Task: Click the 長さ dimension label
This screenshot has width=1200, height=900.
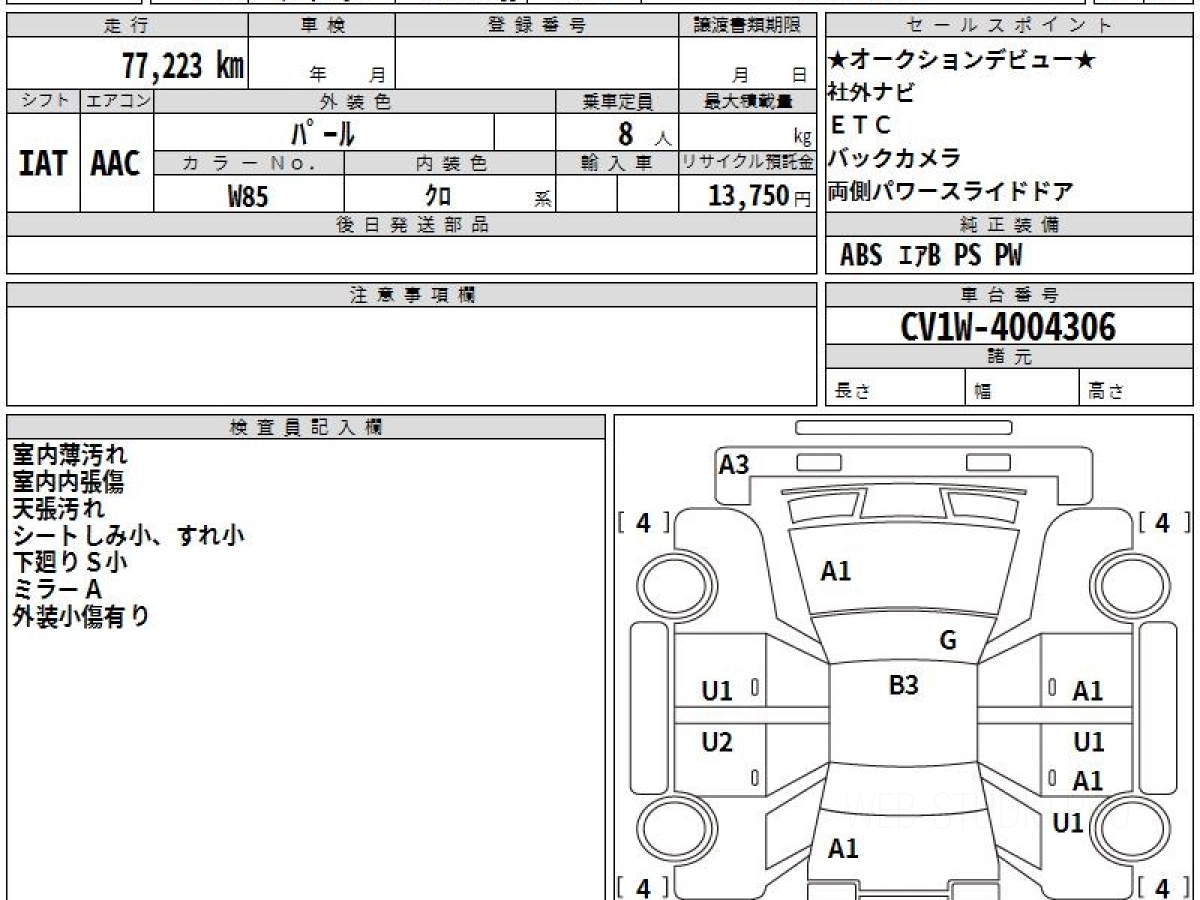Action: (852, 392)
